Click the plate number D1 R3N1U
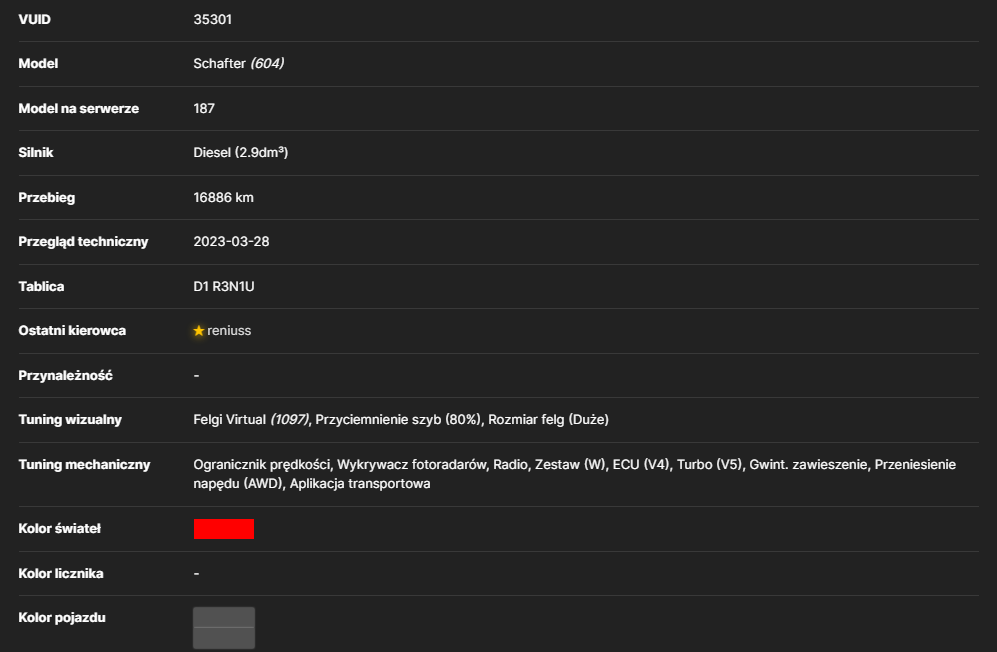The width and height of the screenshot is (997, 652). click(224, 287)
